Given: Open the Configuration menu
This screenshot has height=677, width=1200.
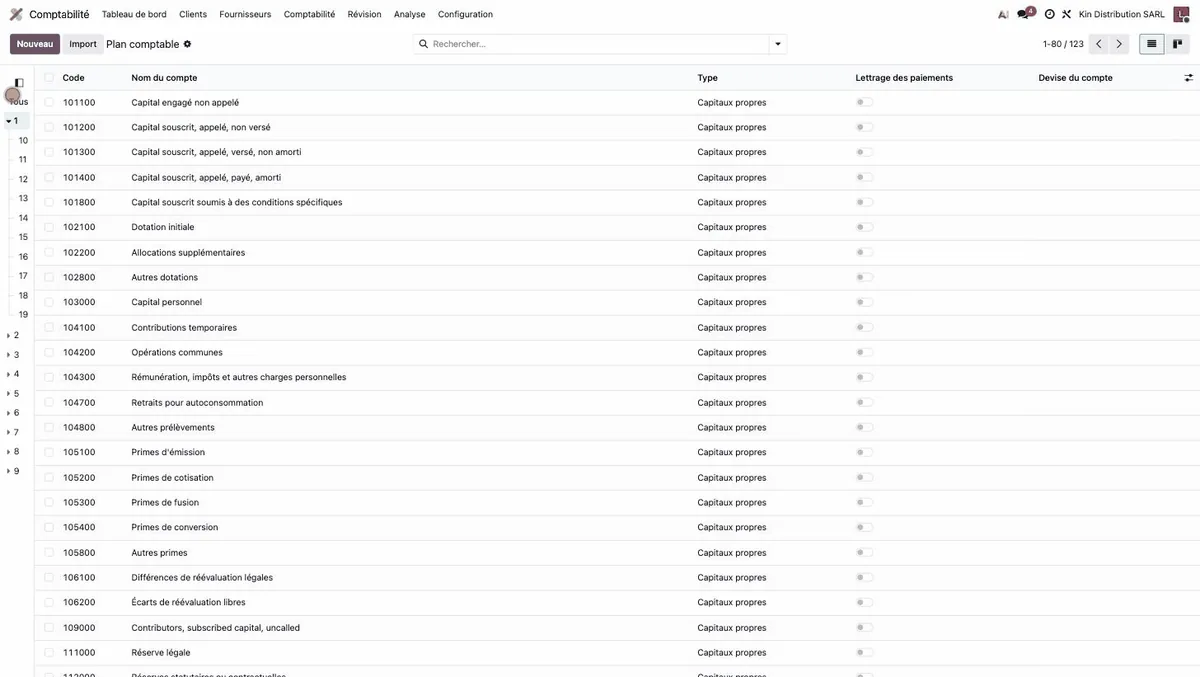Looking at the screenshot, I should point(465,14).
